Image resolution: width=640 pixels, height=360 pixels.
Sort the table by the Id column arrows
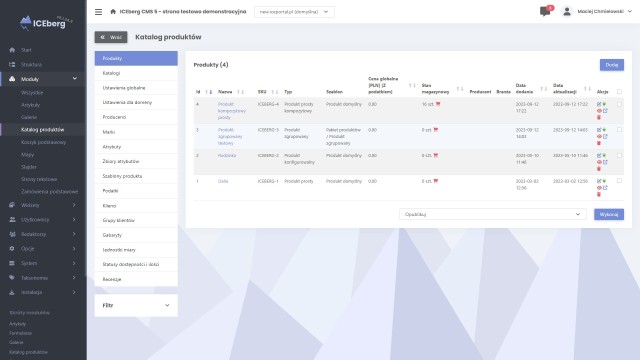point(209,92)
